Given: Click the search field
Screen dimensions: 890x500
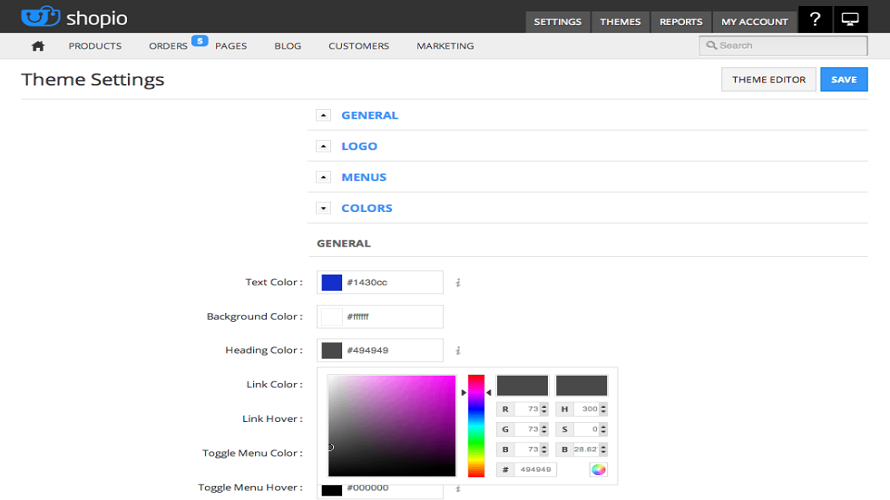Looking at the screenshot, I should click(x=783, y=45).
